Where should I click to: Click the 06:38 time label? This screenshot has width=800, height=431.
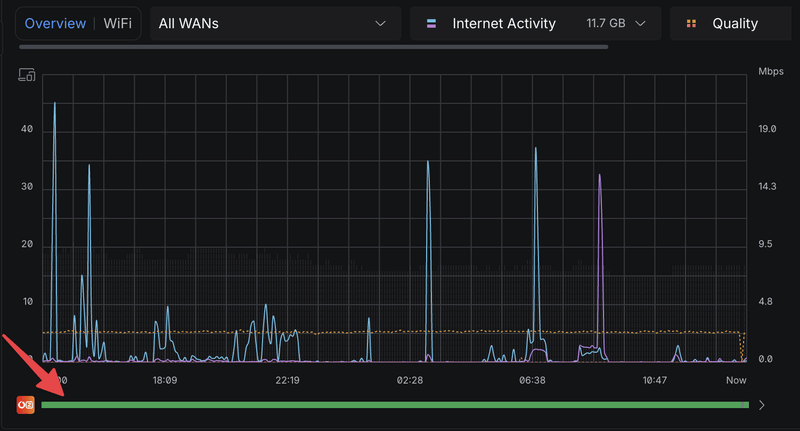(532, 381)
